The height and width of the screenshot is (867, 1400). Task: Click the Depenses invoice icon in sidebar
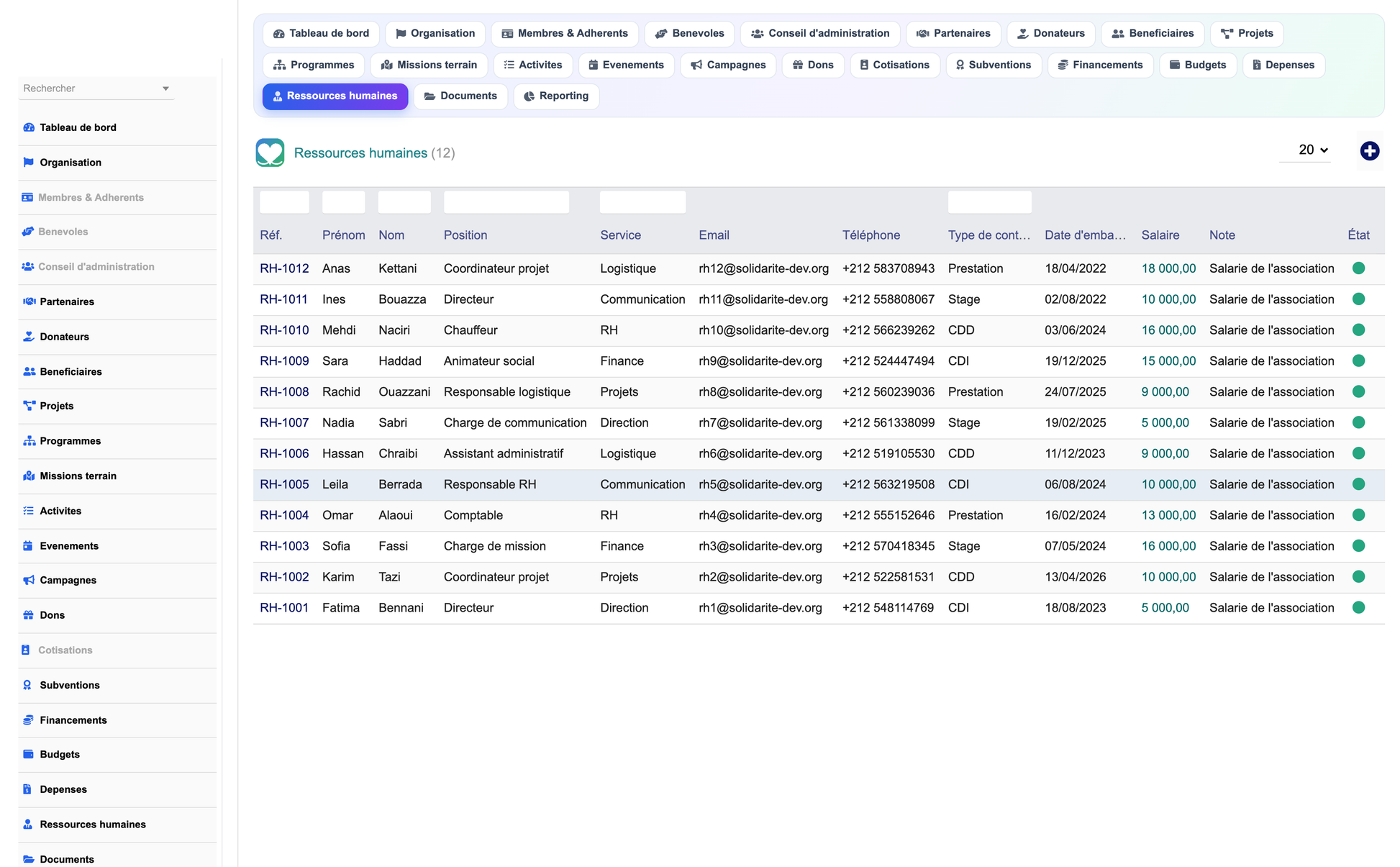coord(27,789)
